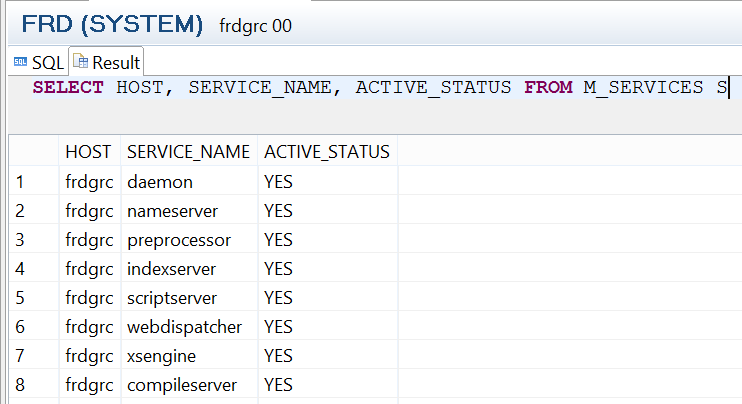The height and width of the screenshot is (404, 742).
Task: Switch to the SQL tab
Action: (39, 62)
